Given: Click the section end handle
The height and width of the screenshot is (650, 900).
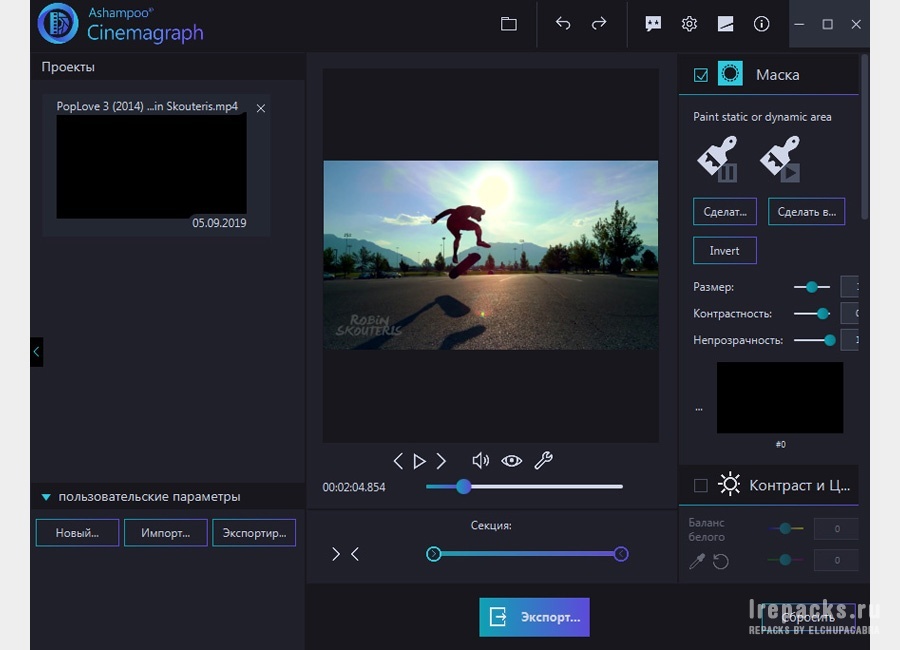Looking at the screenshot, I should click(x=620, y=554).
